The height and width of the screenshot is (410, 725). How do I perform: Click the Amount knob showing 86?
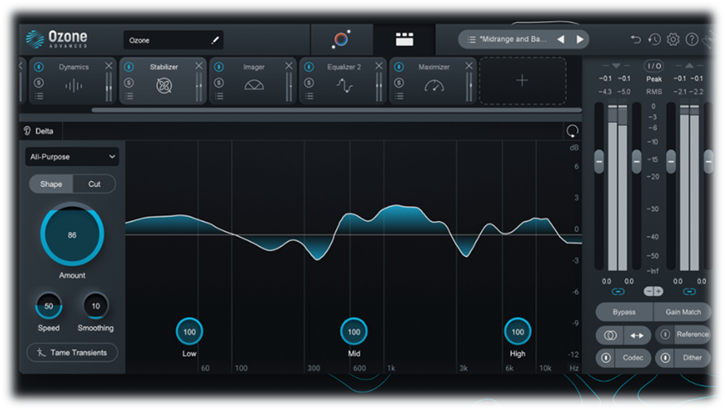[x=72, y=234]
